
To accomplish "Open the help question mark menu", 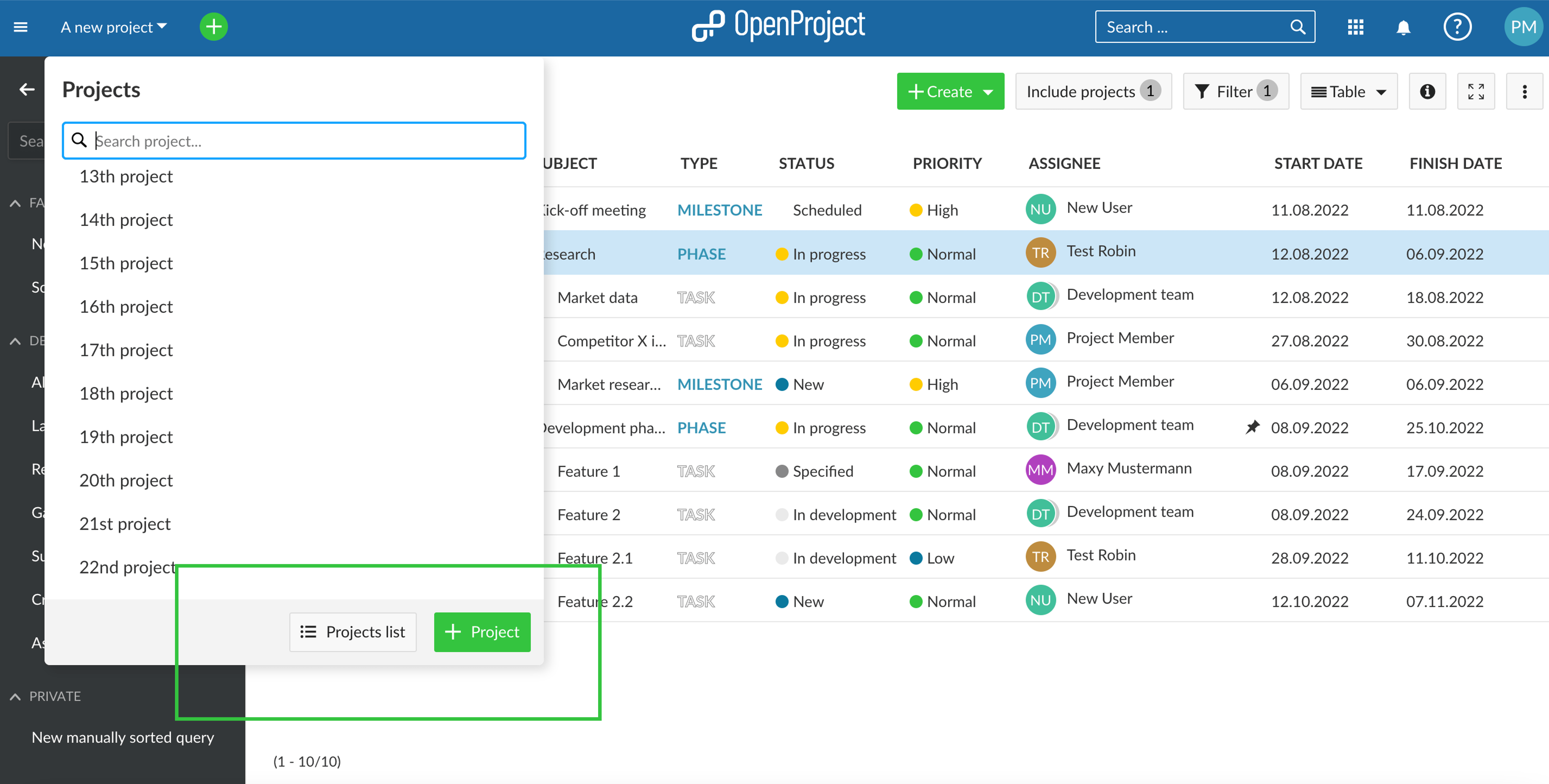I will (1457, 27).
